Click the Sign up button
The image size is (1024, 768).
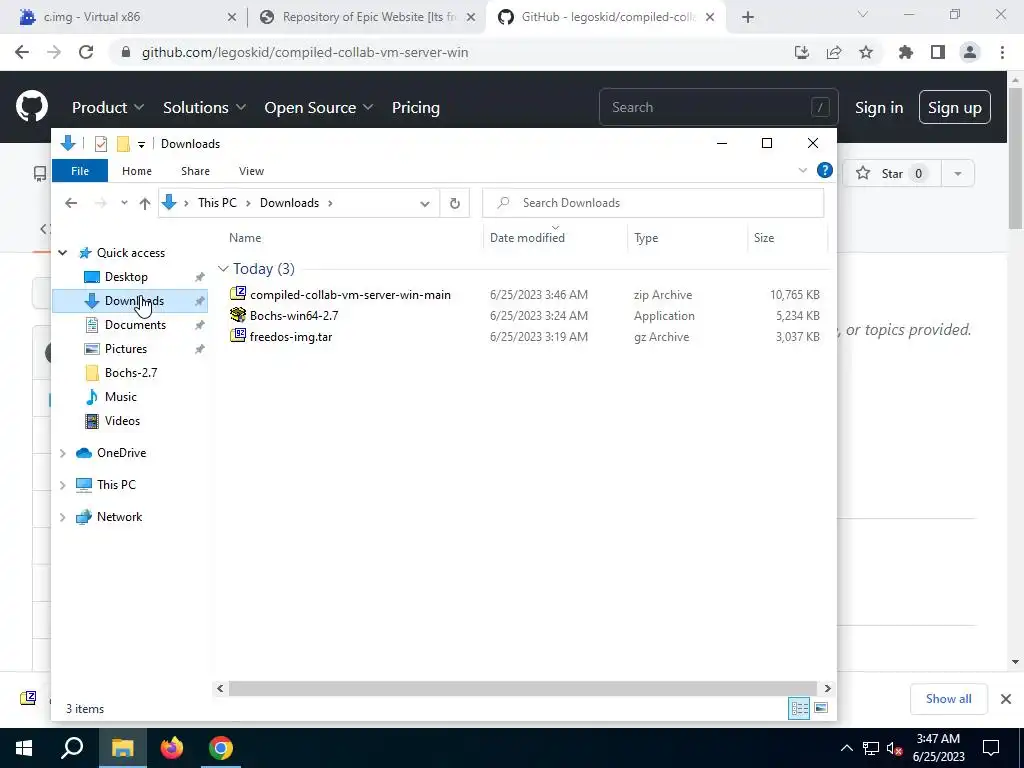[955, 107]
